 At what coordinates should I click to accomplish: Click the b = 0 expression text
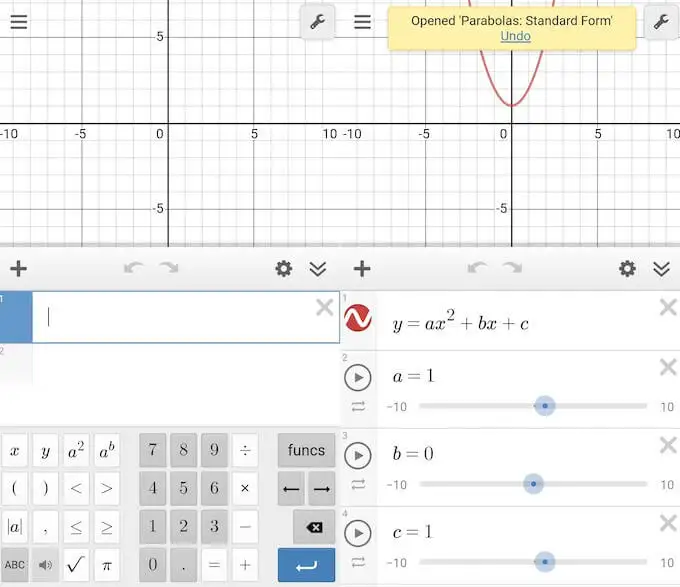tap(413, 453)
